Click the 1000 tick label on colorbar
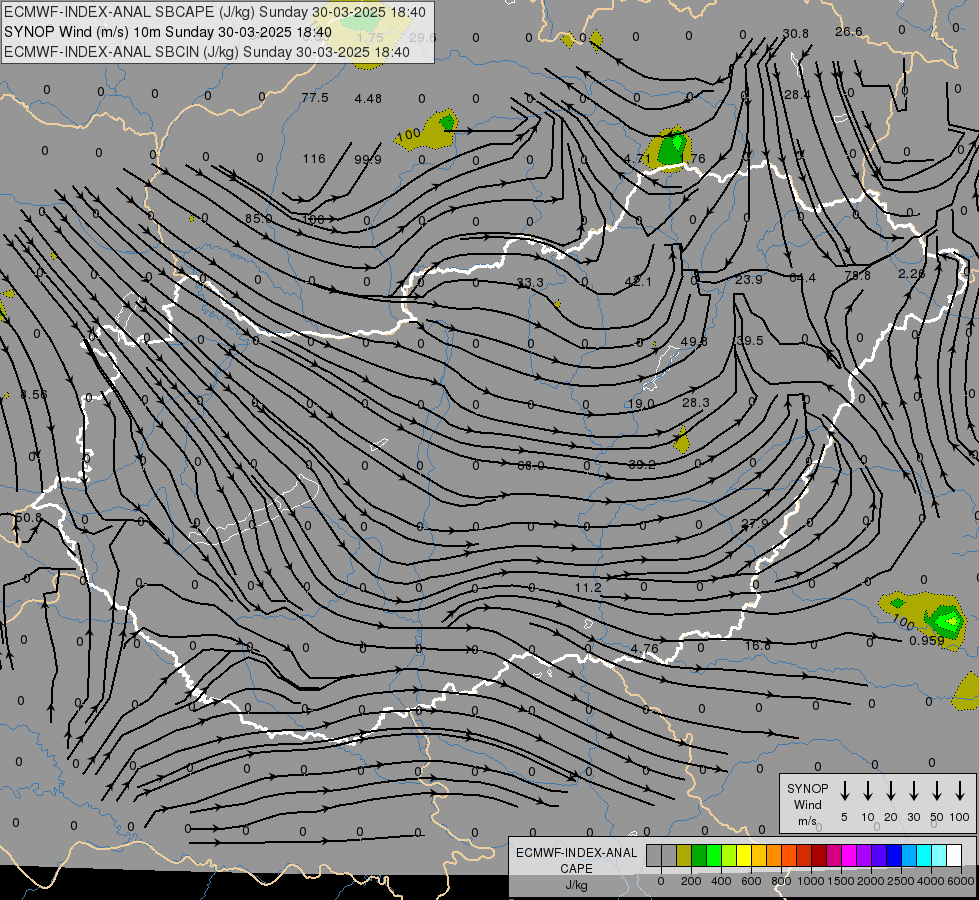 [x=810, y=881]
